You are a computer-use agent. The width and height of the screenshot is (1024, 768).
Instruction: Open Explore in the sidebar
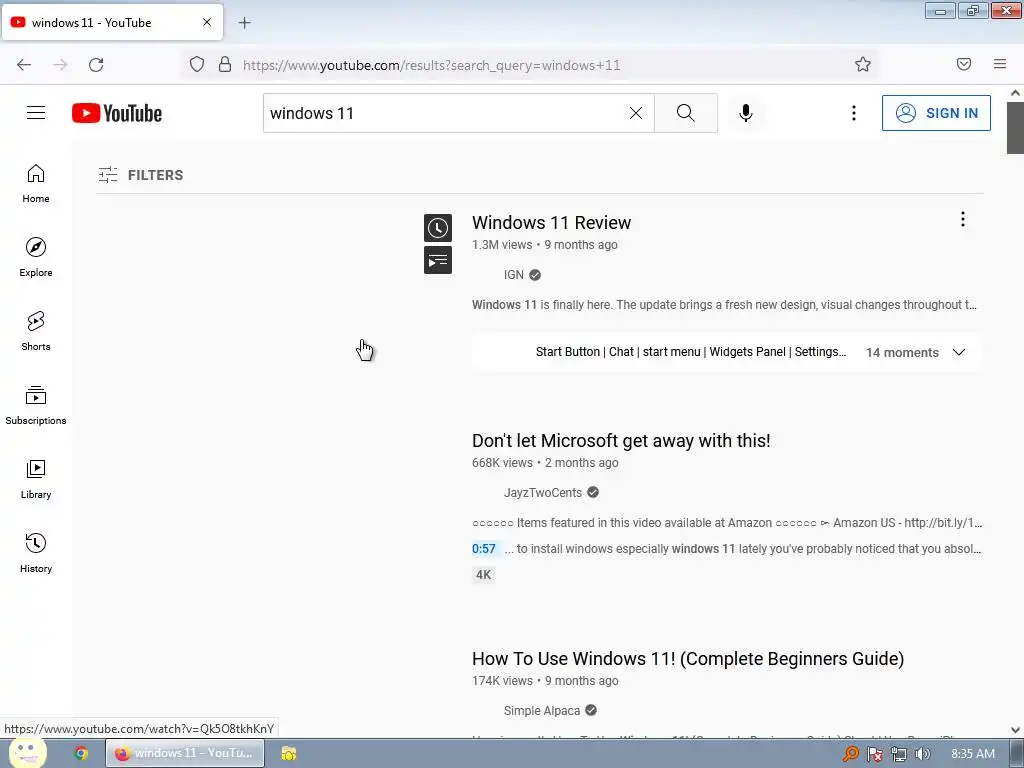pos(36,257)
